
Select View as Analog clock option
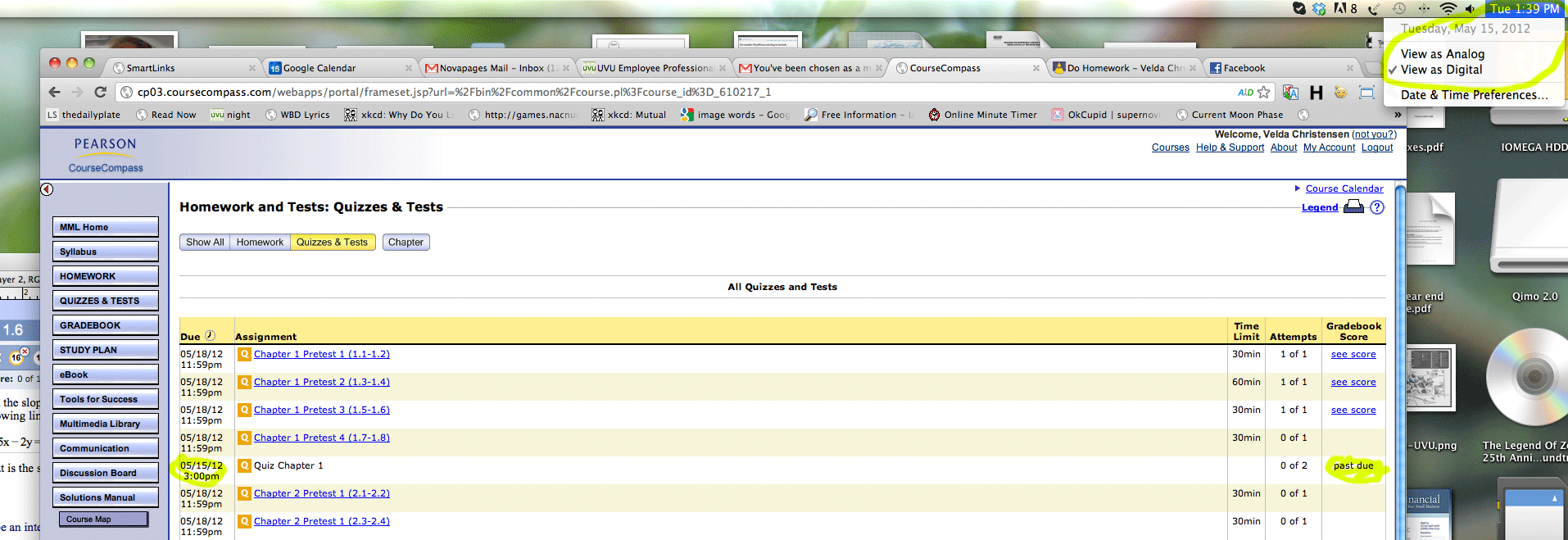point(1442,54)
